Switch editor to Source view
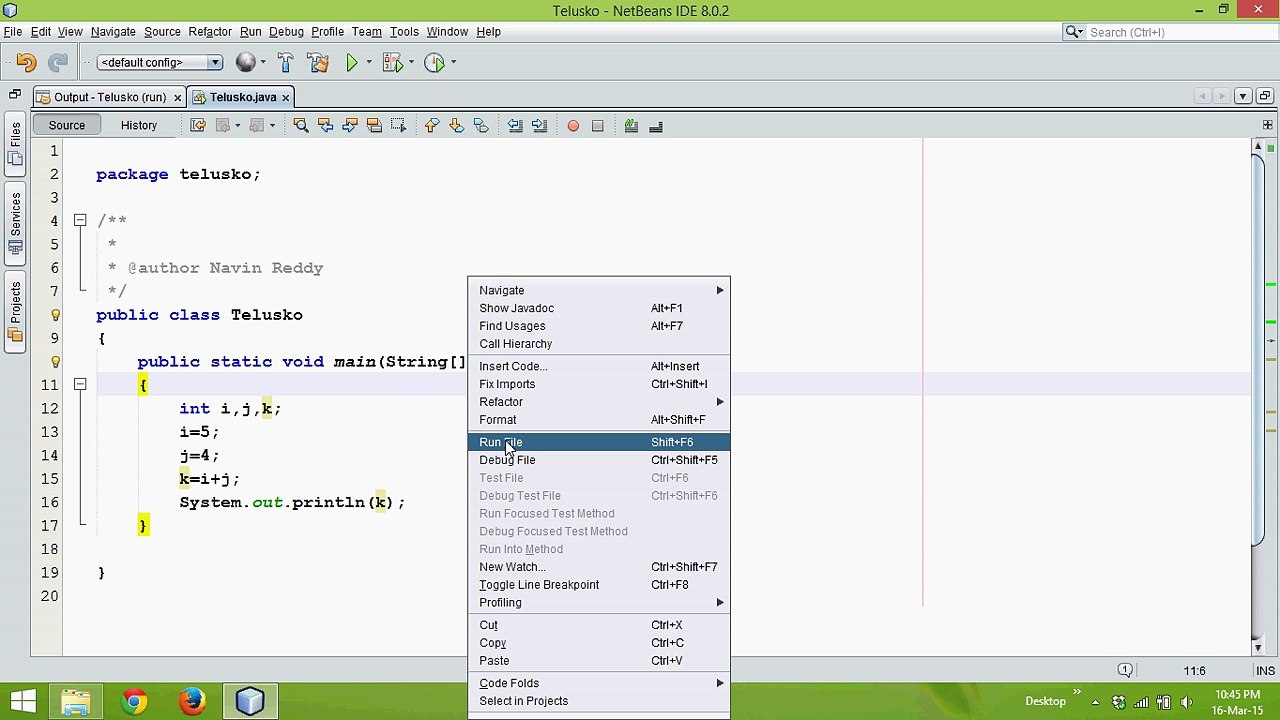1280x720 pixels. [x=67, y=125]
